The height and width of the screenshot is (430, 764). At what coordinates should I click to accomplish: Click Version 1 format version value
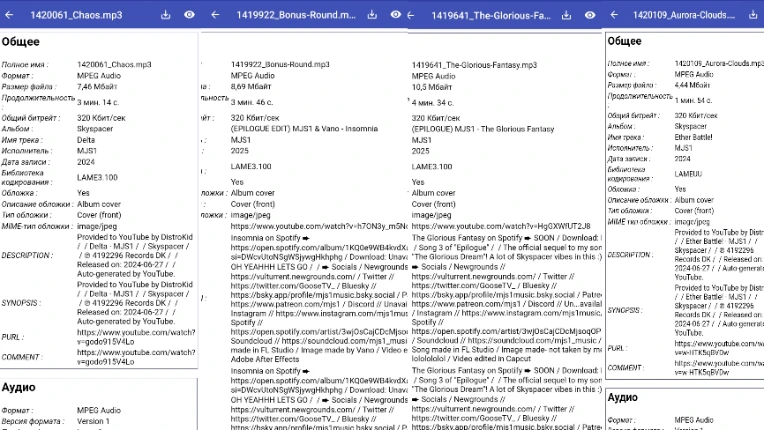tap(93, 421)
